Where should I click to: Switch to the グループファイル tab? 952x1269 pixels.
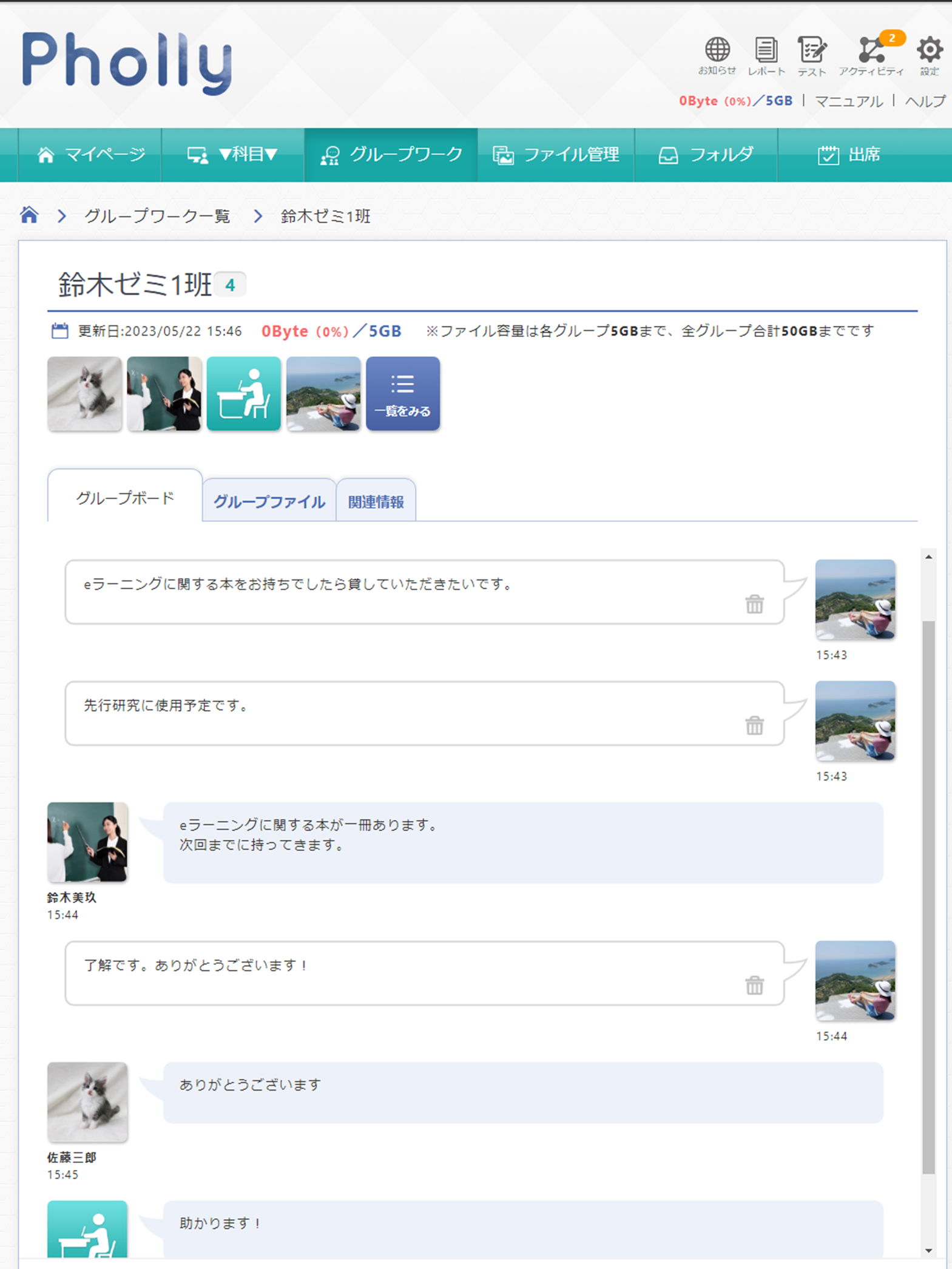pyautogui.click(x=269, y=501)
